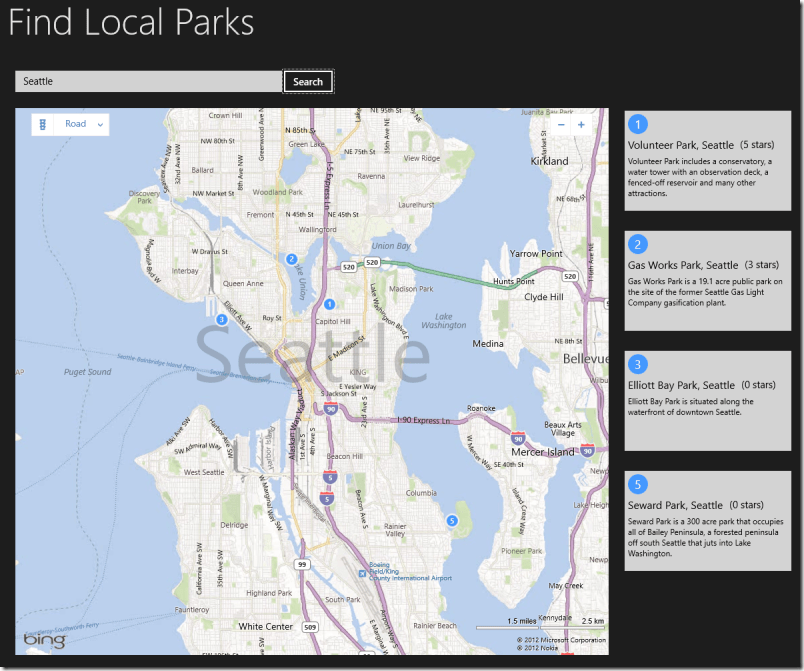Select map pin 5 near Rainier Valley
The height and width of the screenshot is (671, 804).
tap(452, 521)
